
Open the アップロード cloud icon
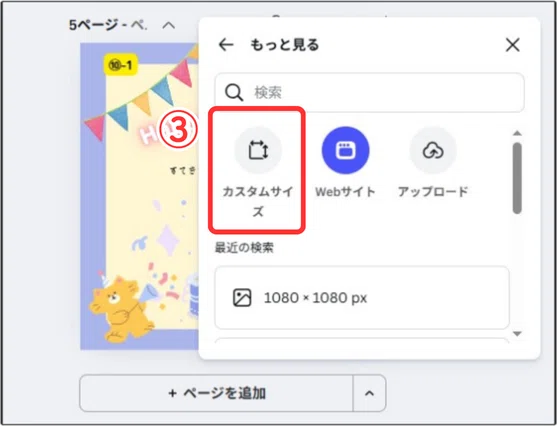pyautogui.click(x=433, y=151)
